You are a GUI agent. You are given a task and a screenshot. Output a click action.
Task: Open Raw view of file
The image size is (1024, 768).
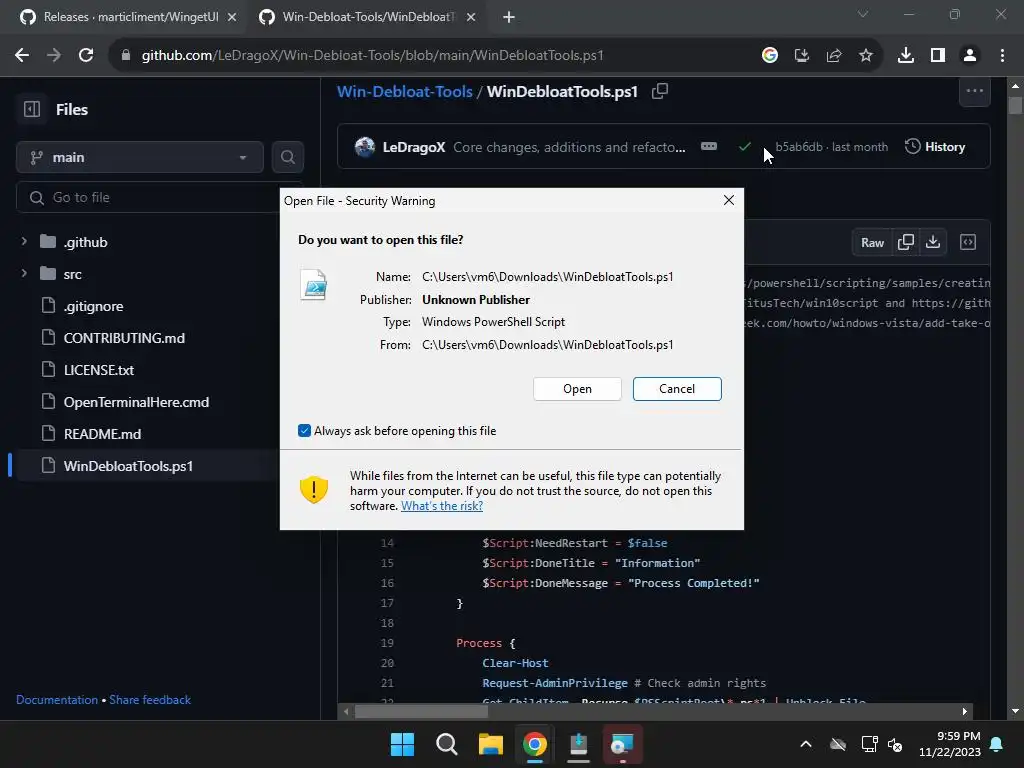pyautogui.click(x=872, y=243)
